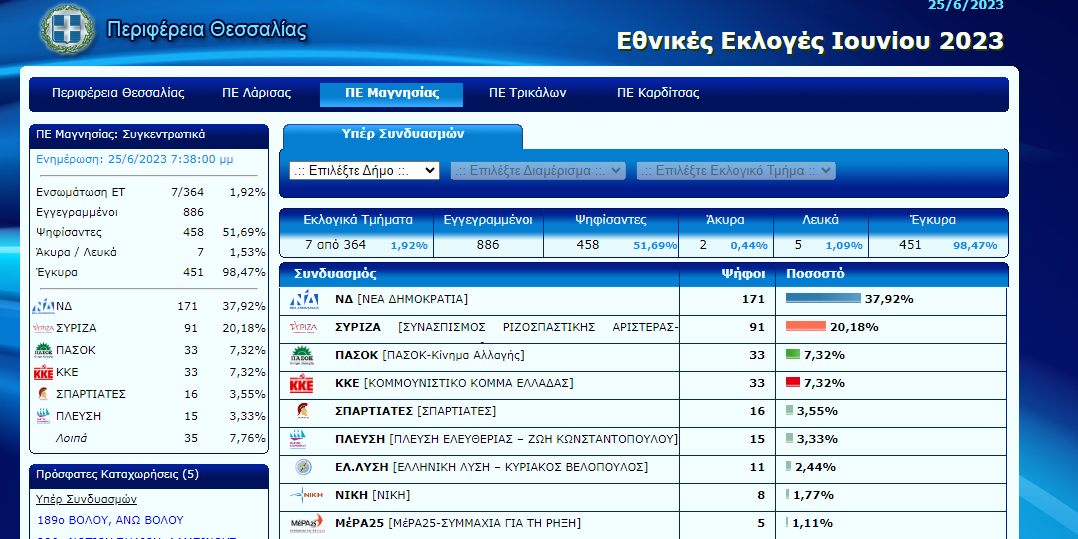This screenshot has width=1078, height=539.
Task: Click the ΚΚΕ logo in results table
Action: 303,384
